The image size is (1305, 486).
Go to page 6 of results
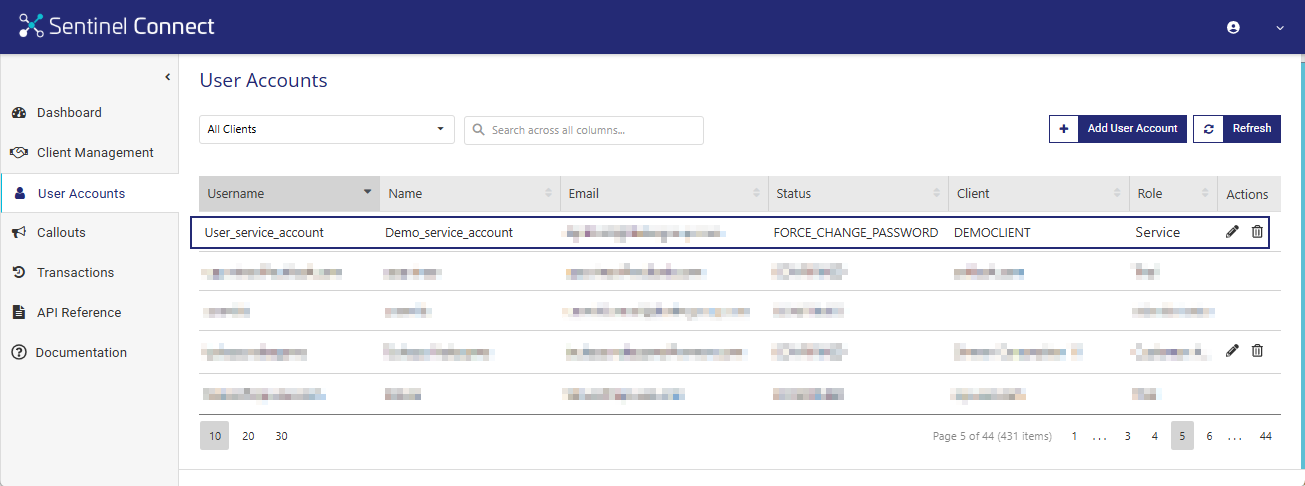click(1209, 436)
